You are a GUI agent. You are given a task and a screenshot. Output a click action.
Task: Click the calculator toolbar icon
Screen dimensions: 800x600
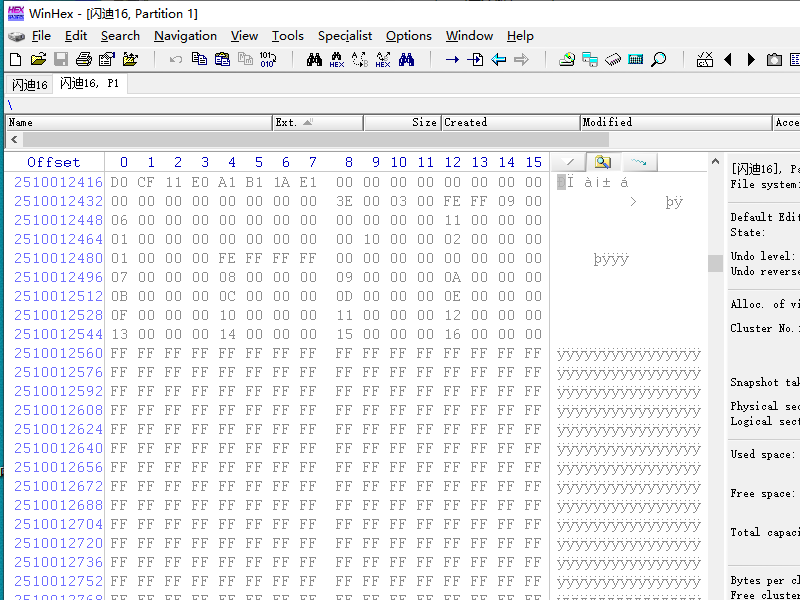pyautogui.click(x=635, y=60)
